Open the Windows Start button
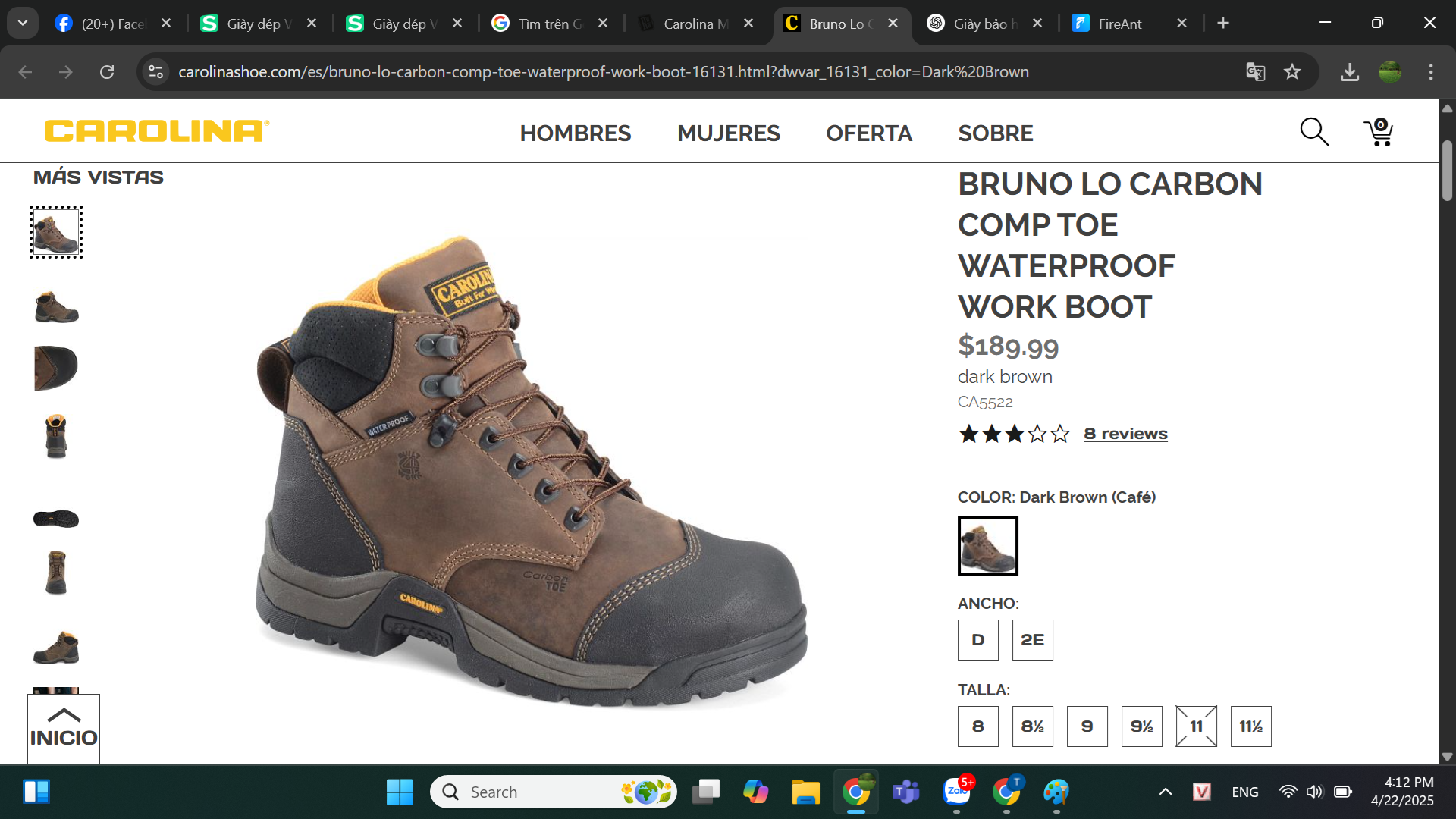The width and height of the screenshot is (1456, 819). click(400, 792)
